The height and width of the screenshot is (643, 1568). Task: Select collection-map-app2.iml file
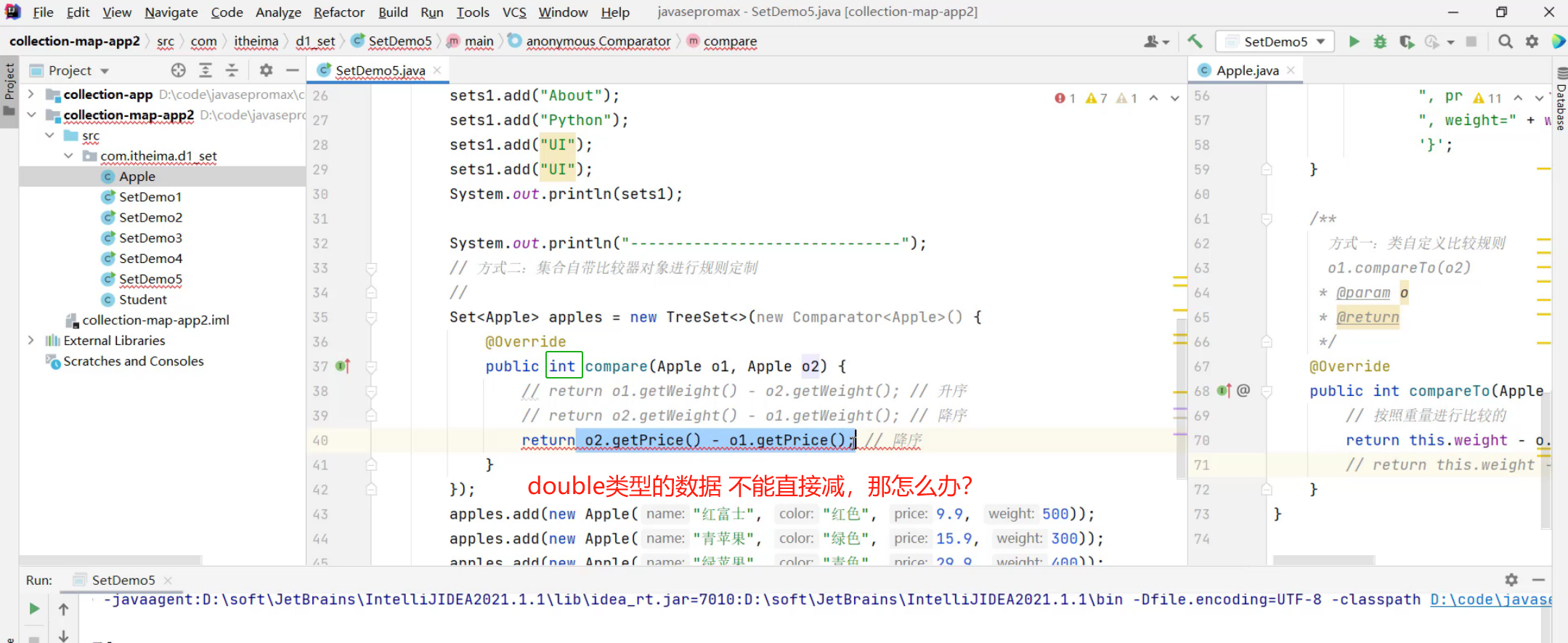point(155,320)
